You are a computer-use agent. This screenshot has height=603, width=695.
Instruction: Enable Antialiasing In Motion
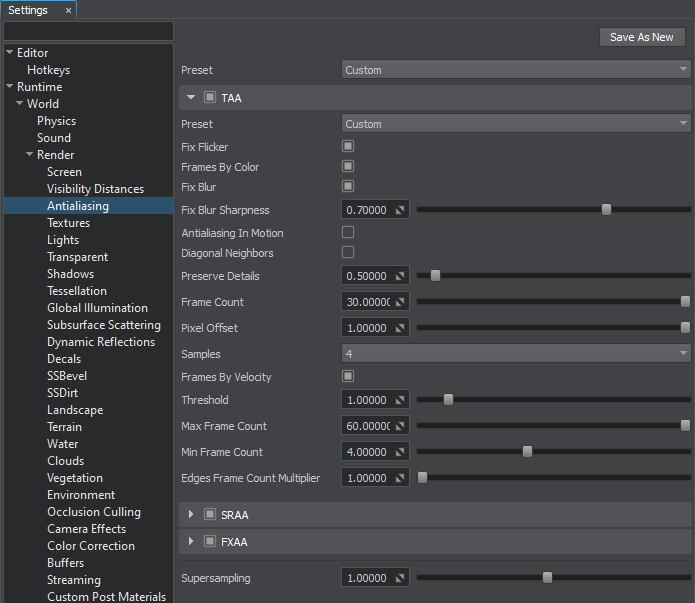[x=348, y=232]
